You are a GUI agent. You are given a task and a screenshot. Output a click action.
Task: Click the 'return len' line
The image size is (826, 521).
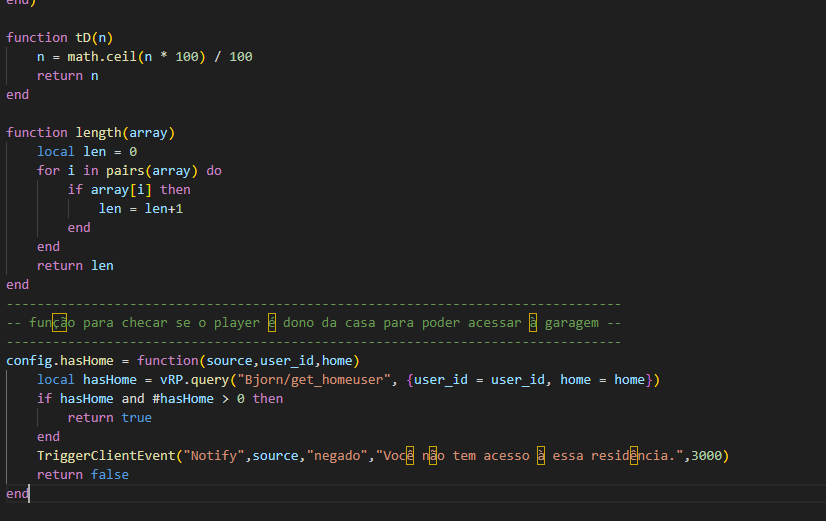coord(75,266)
